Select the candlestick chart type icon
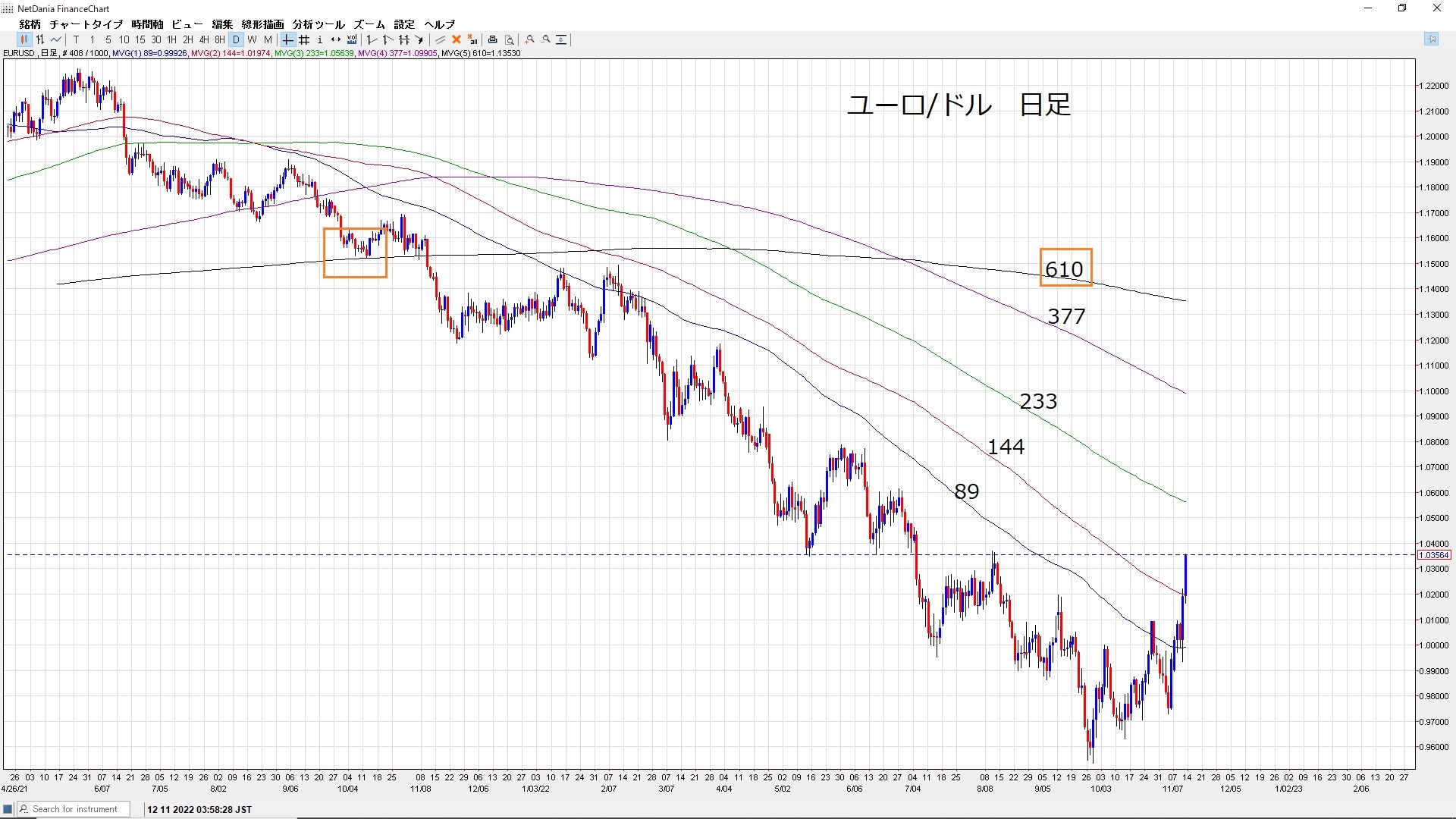 (24, 39)
